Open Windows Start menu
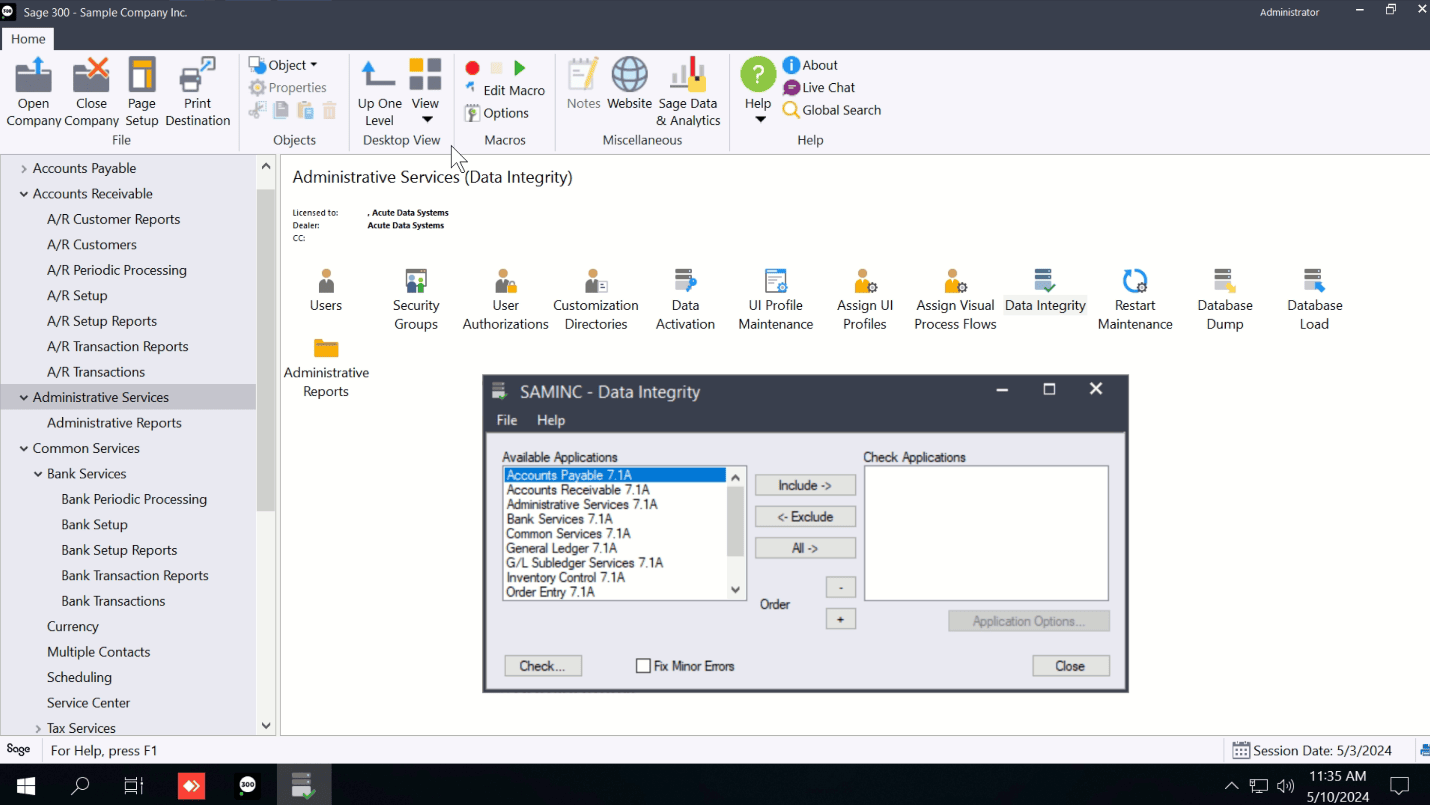1430x805 pixels. tap(26, 786)
